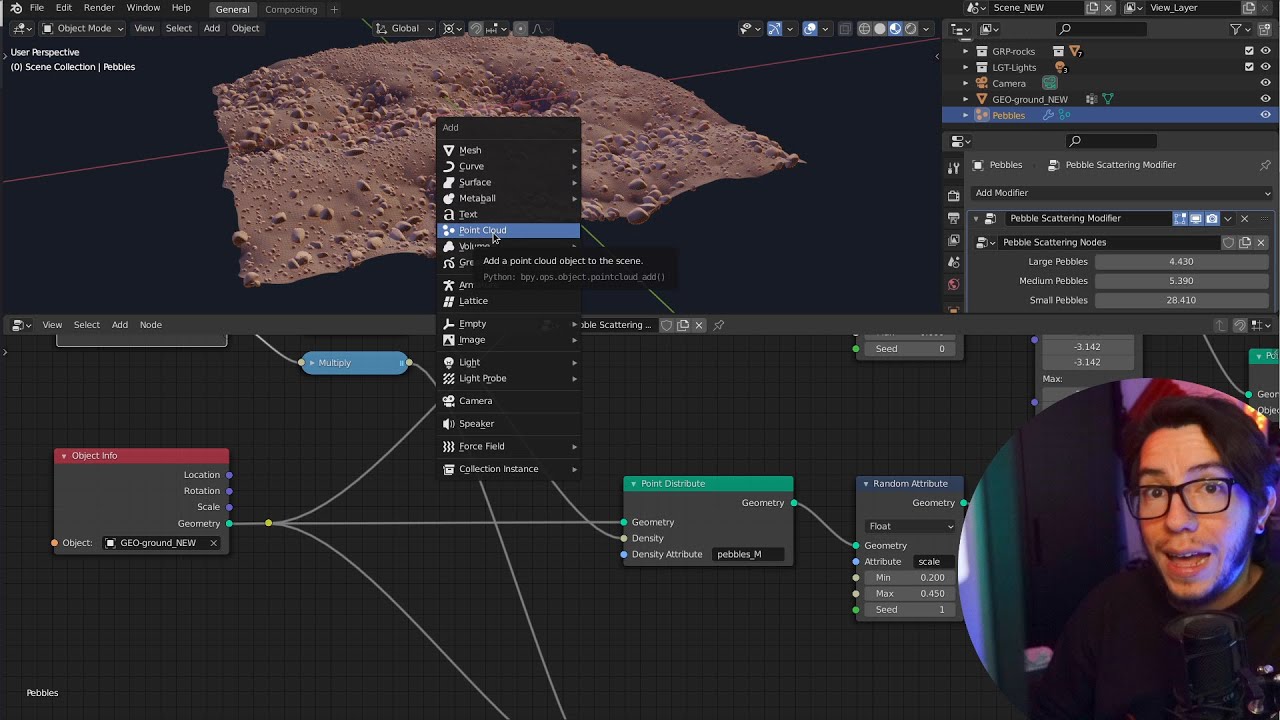Viewport: 1280px width, 720px height.
Task: Select wireframe viewport shading
Action: [864, 28]
